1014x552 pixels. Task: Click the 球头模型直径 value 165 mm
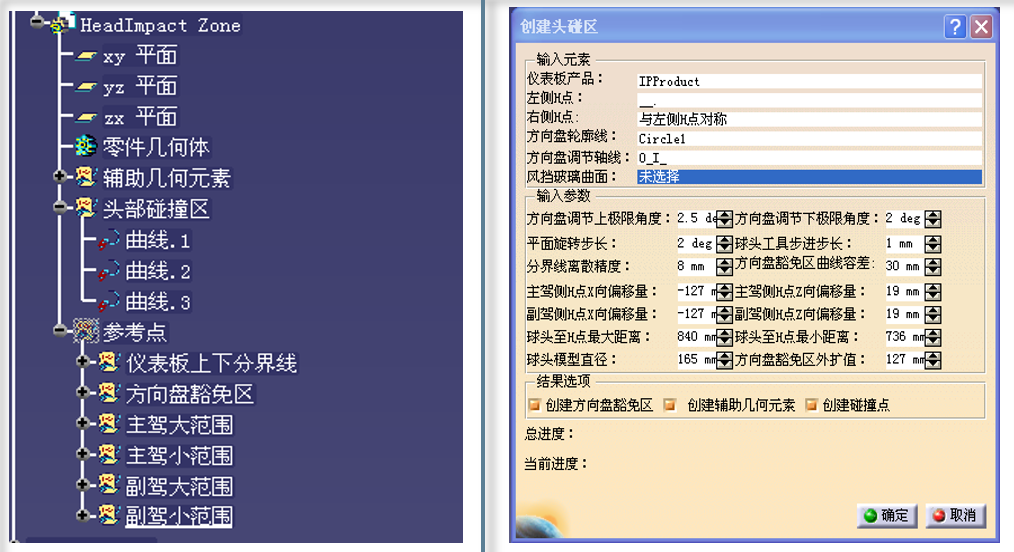[696, 359]
